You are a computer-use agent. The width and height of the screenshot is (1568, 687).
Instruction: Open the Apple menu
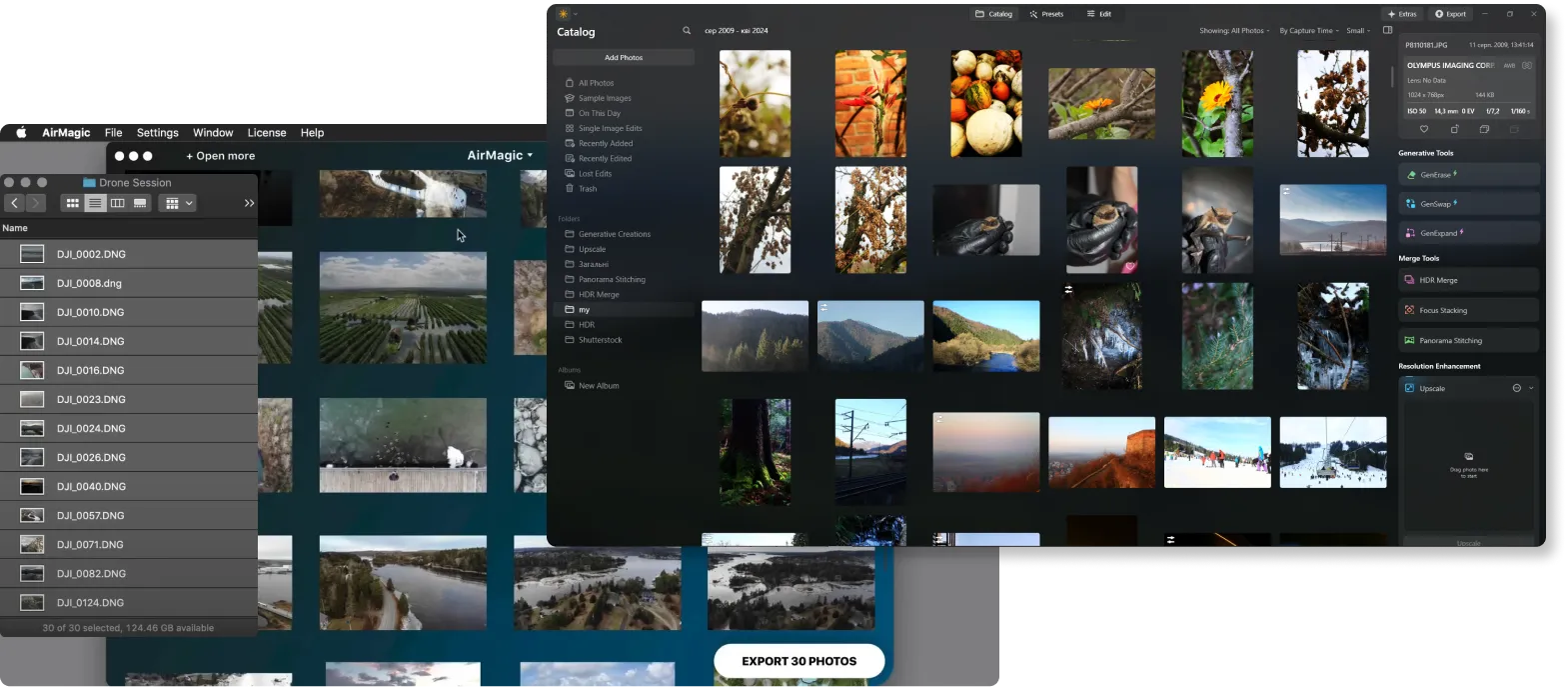coord(21,132)
